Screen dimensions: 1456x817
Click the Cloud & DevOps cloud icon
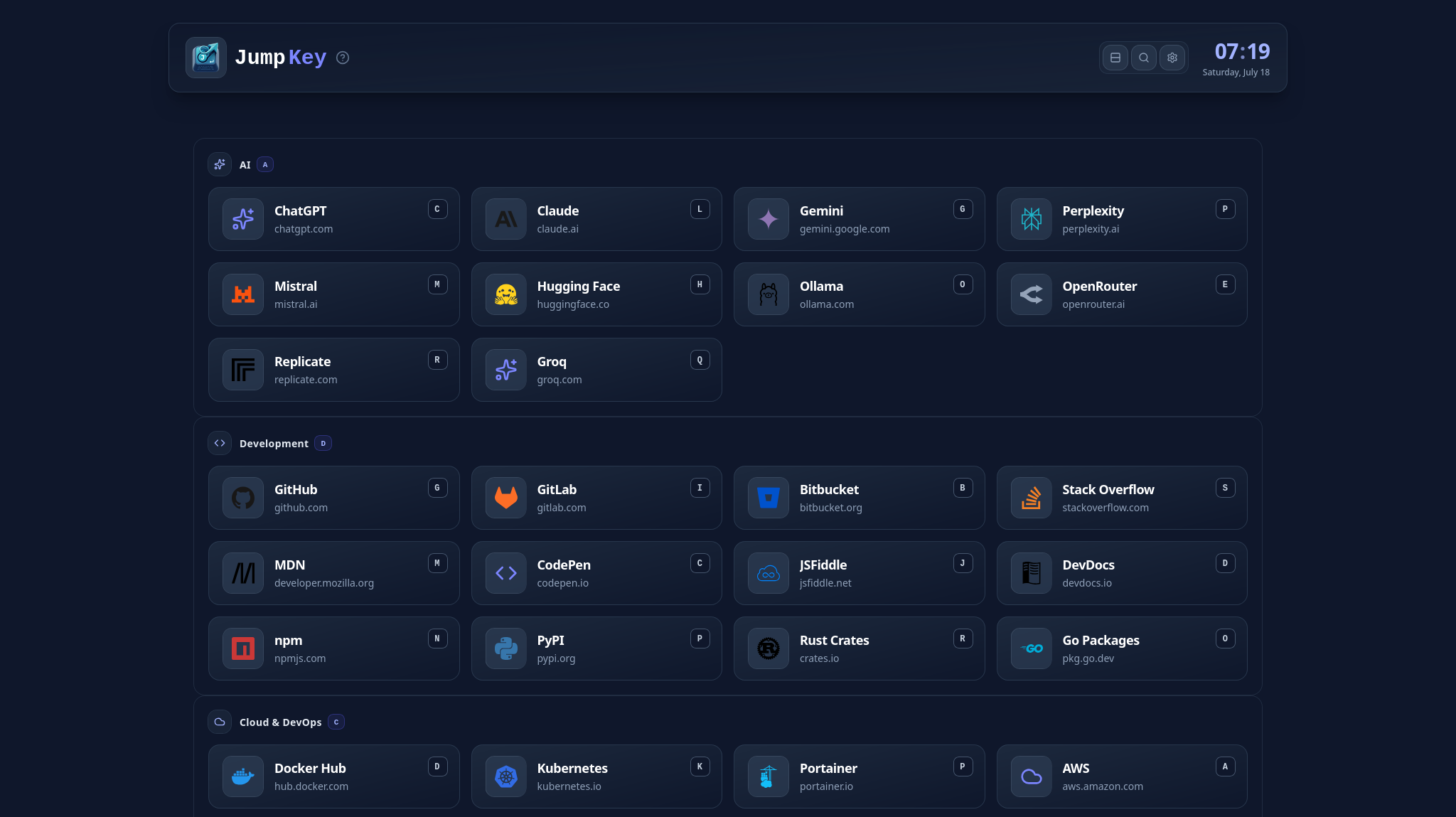pyautogui.click(x=220, y=722)
